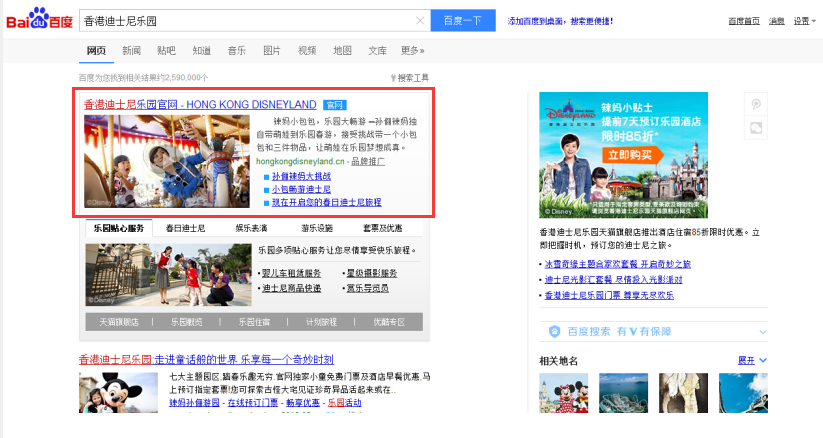This screenshot has height=438, width=823.
Task: Open the cave related place thumbnail
Action: pyautogui.click(x=683, y=393)
